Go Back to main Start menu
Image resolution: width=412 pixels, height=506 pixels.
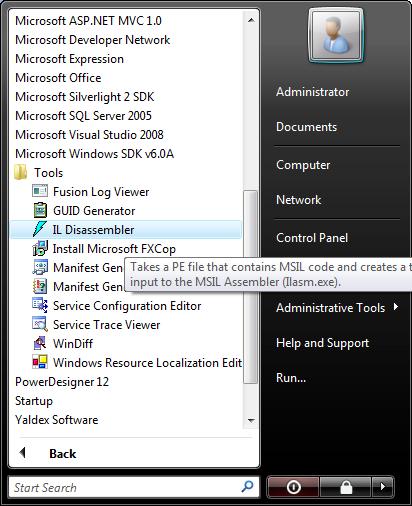click(x=63, y=453)
